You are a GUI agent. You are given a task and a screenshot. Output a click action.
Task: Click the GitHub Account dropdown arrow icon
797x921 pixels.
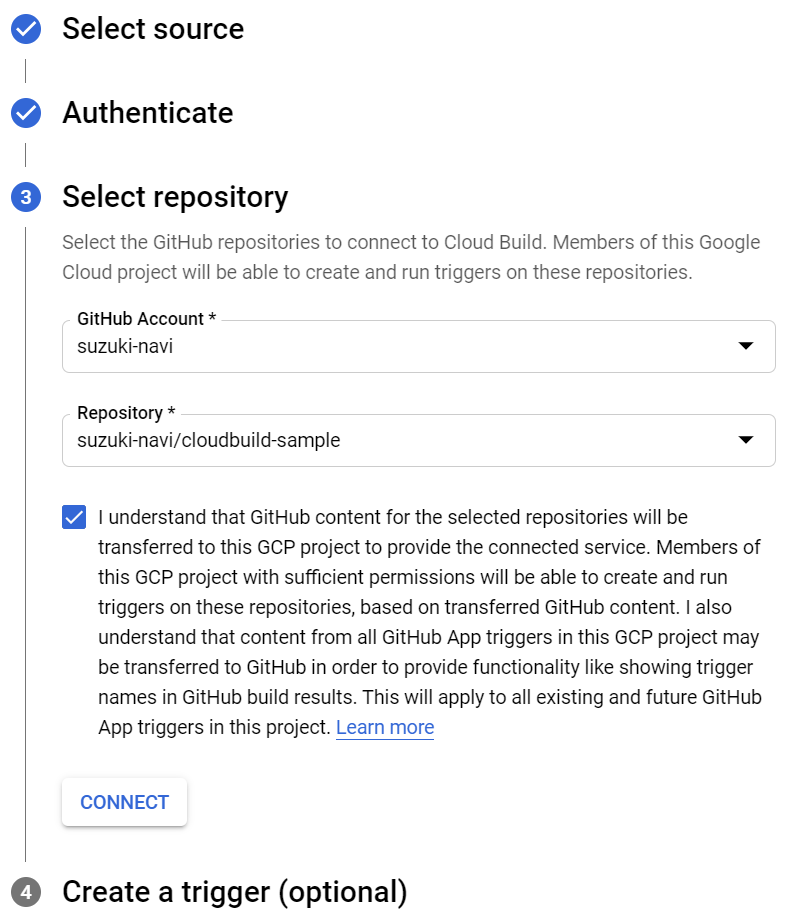[746, 346]
